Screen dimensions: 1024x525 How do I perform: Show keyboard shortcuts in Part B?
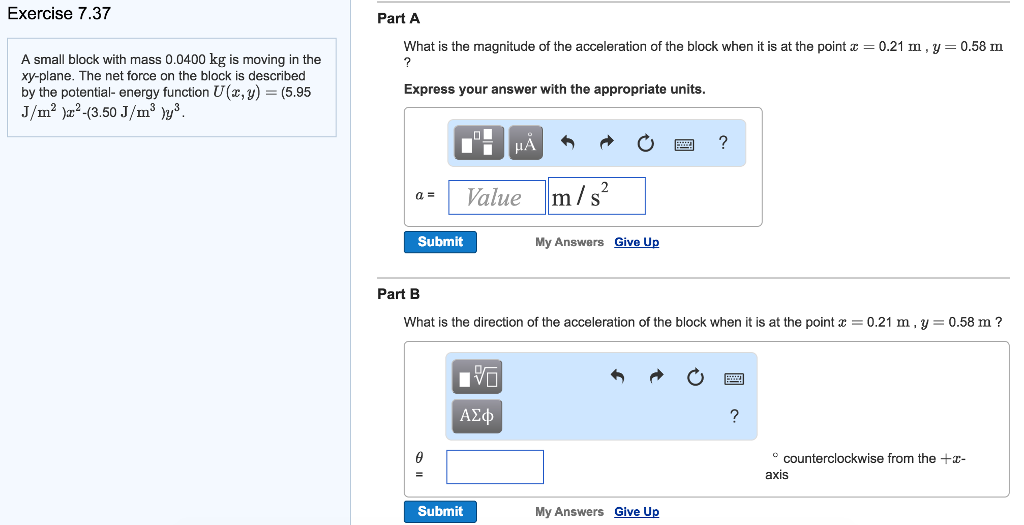click(734, 378)
